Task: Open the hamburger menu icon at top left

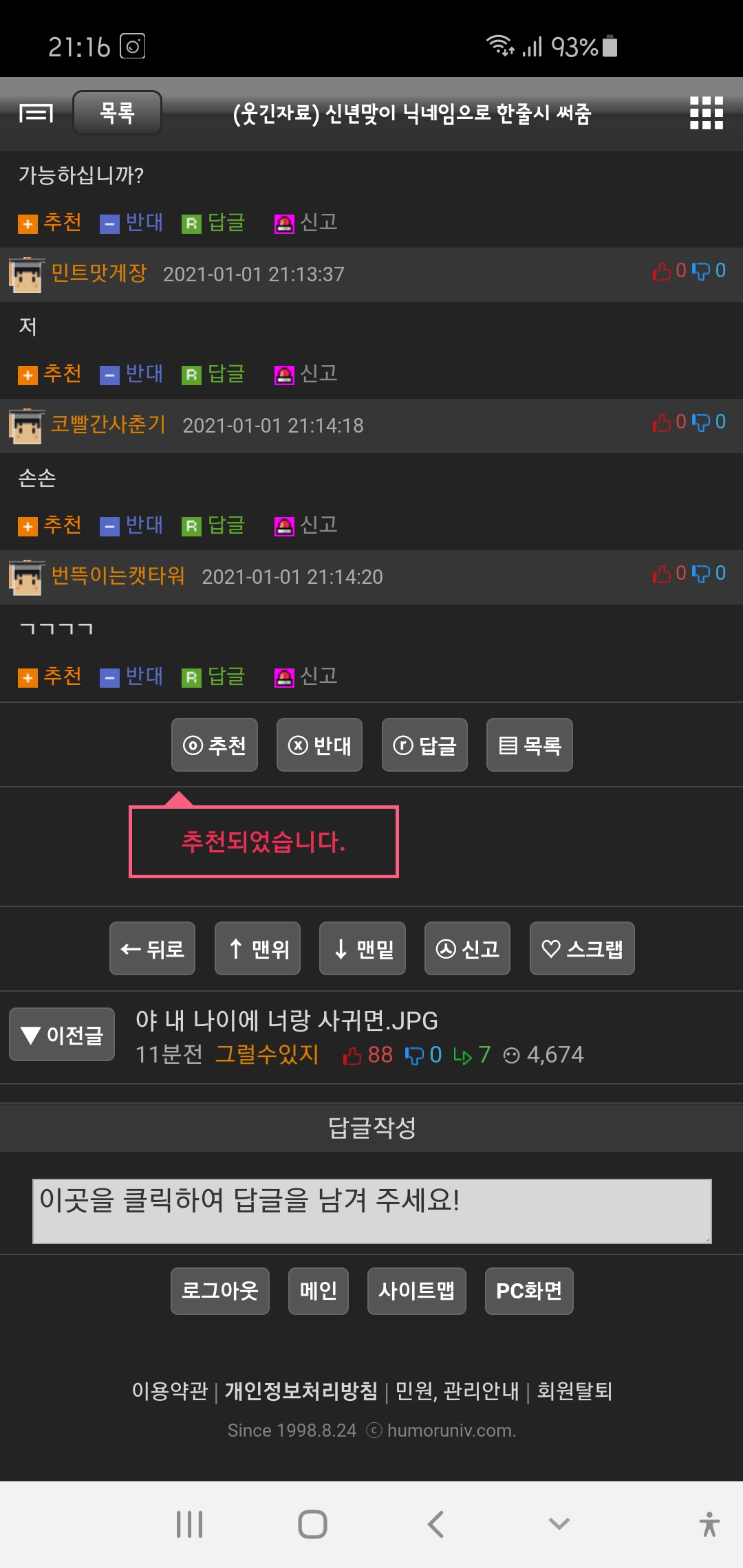Action: 36,113
